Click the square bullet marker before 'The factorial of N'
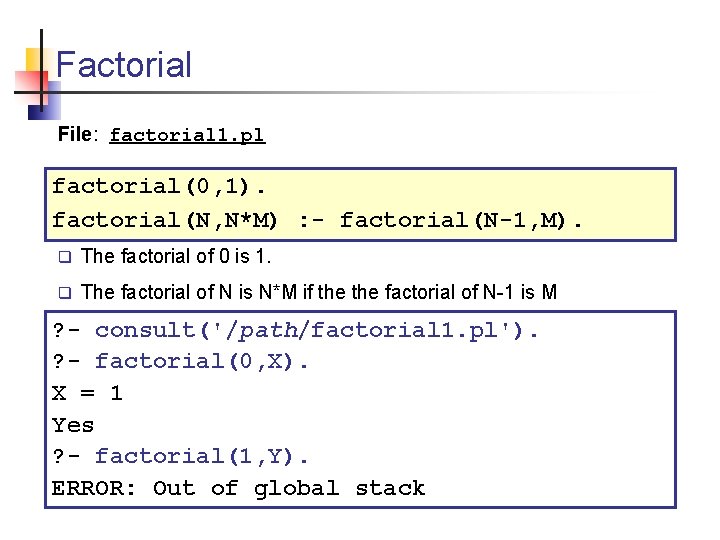The width and height of the screenshot is (720, 540). click(65, 292)
